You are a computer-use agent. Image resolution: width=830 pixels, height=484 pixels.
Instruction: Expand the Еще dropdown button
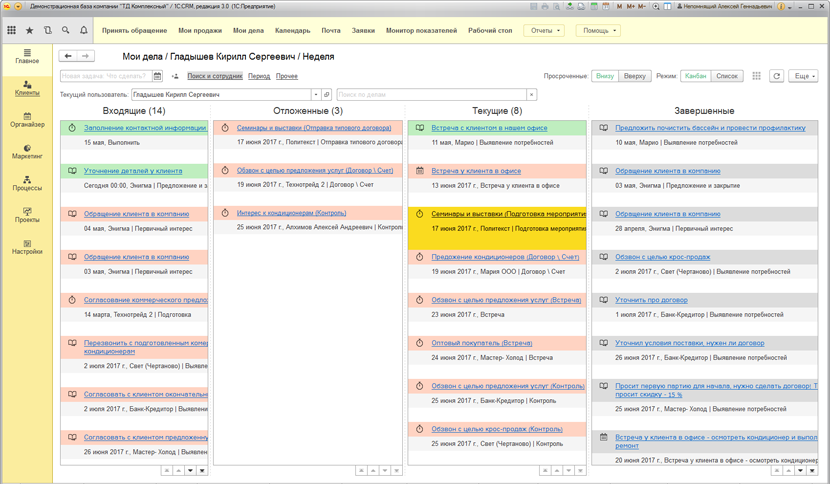click(x=803, y=76)
